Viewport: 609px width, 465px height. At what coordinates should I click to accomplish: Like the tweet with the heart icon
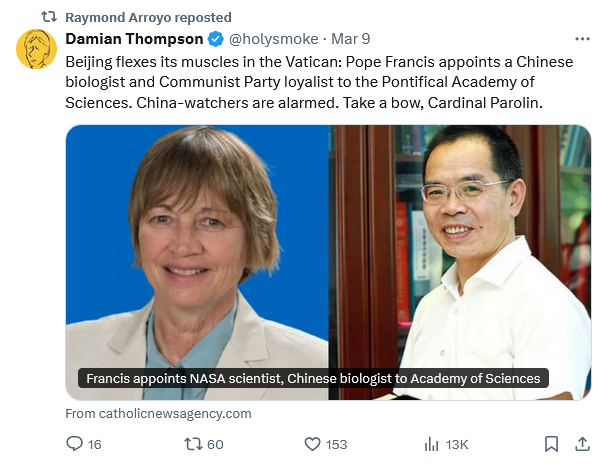point(311,444)
